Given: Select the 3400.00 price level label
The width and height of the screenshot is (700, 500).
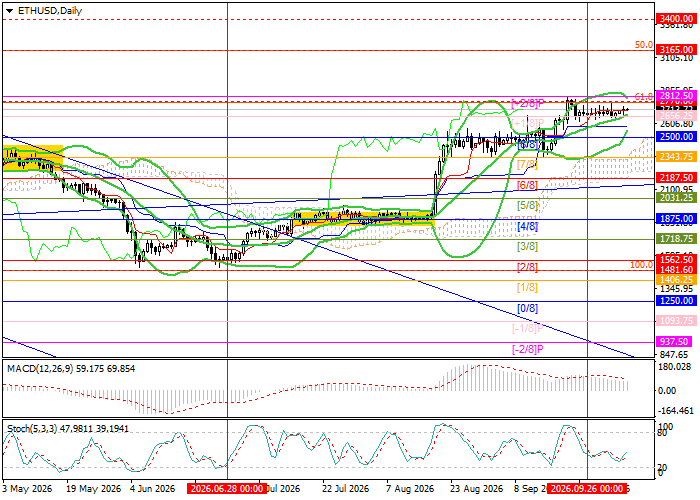Looking at the screenshot, I should coord(676,19).
